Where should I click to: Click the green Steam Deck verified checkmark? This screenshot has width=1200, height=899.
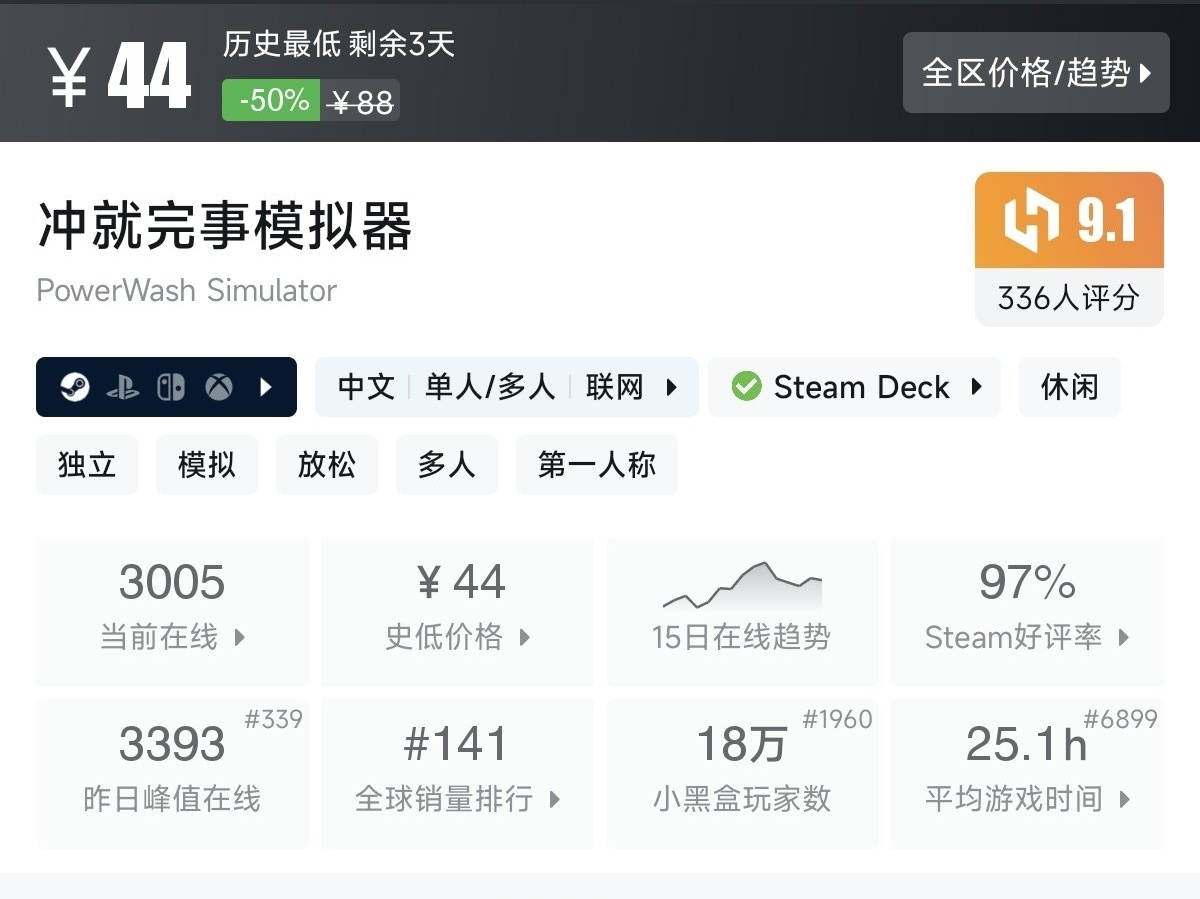pos(746,387)
